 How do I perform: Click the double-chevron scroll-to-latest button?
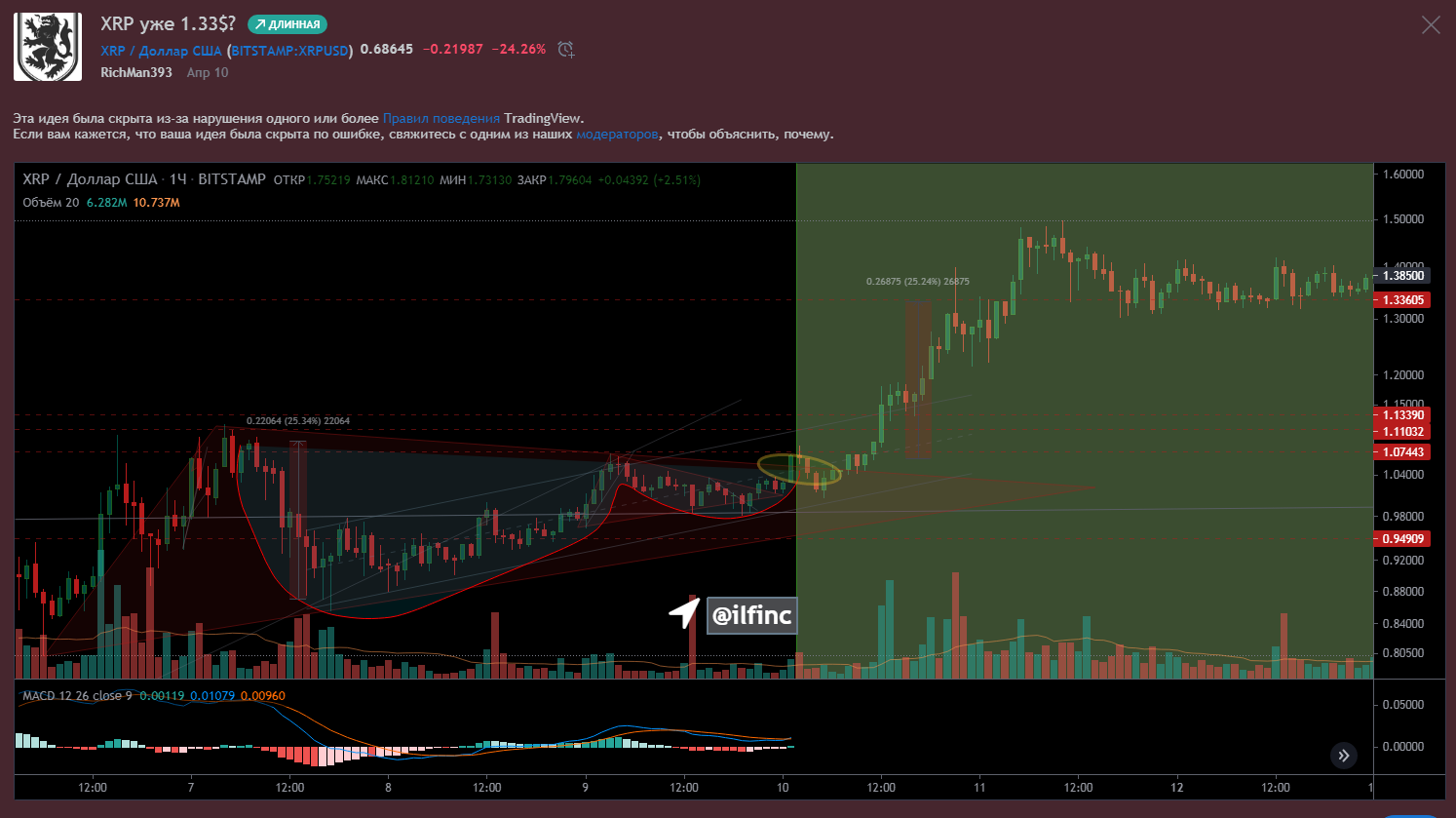pos(1344,755)
